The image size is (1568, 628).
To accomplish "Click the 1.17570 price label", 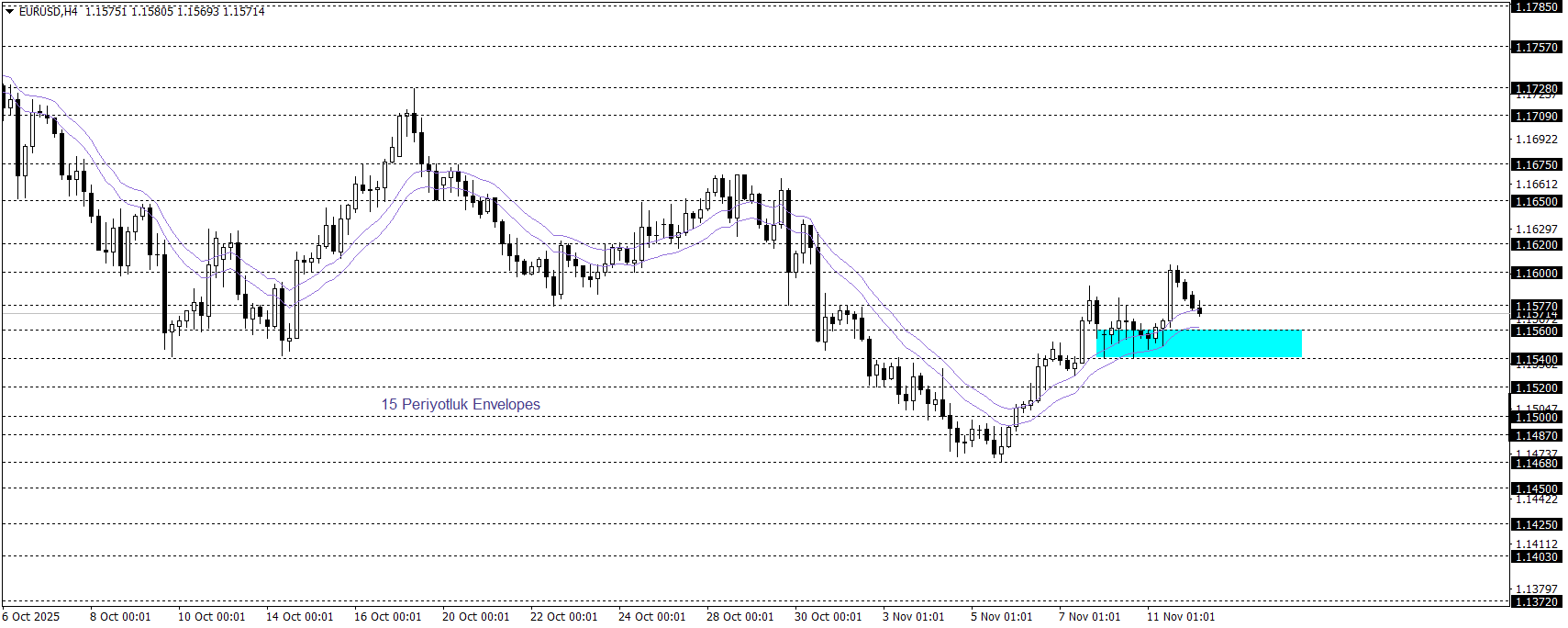I will click(x=1536, y=47).
